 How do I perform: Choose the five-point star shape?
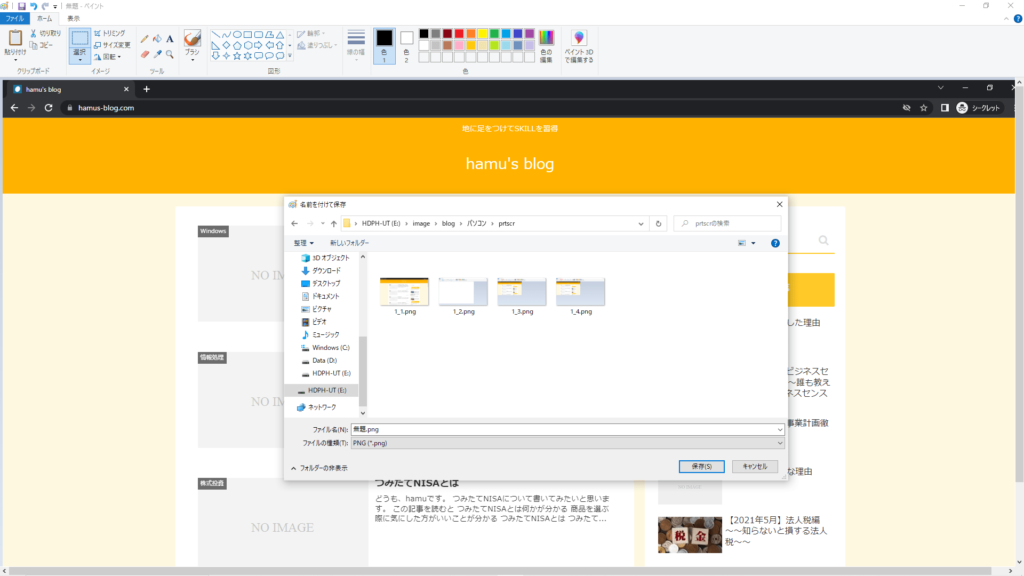pyautogui.click(x=237, y=56)
